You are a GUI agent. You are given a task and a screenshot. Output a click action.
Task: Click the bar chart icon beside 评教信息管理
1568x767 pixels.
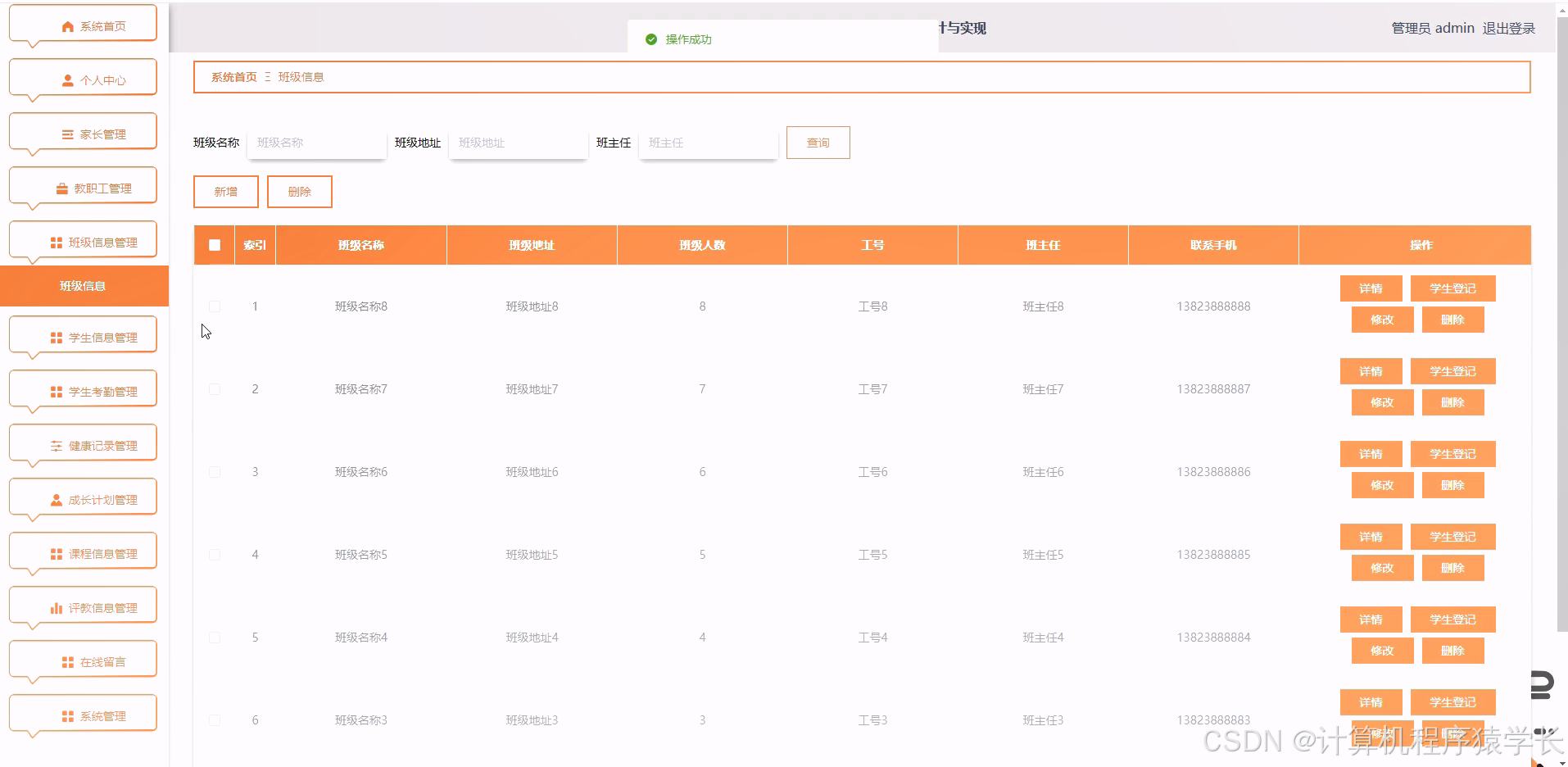57,609
